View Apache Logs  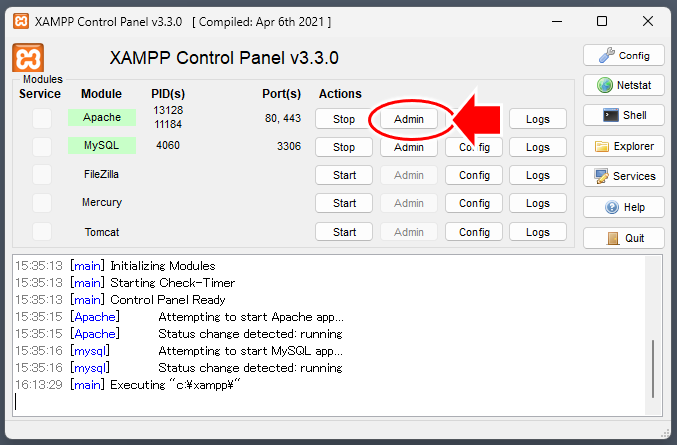538,119
